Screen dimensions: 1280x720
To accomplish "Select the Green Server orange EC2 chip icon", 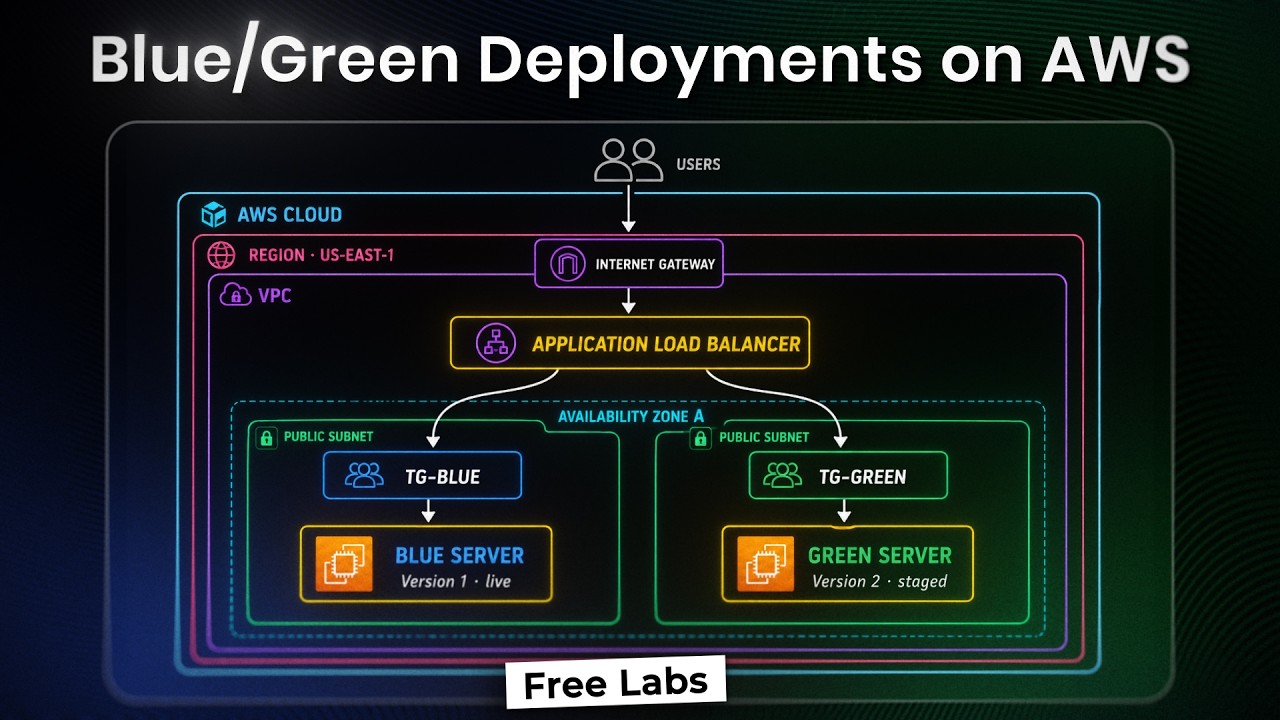I will click(766, 564).
